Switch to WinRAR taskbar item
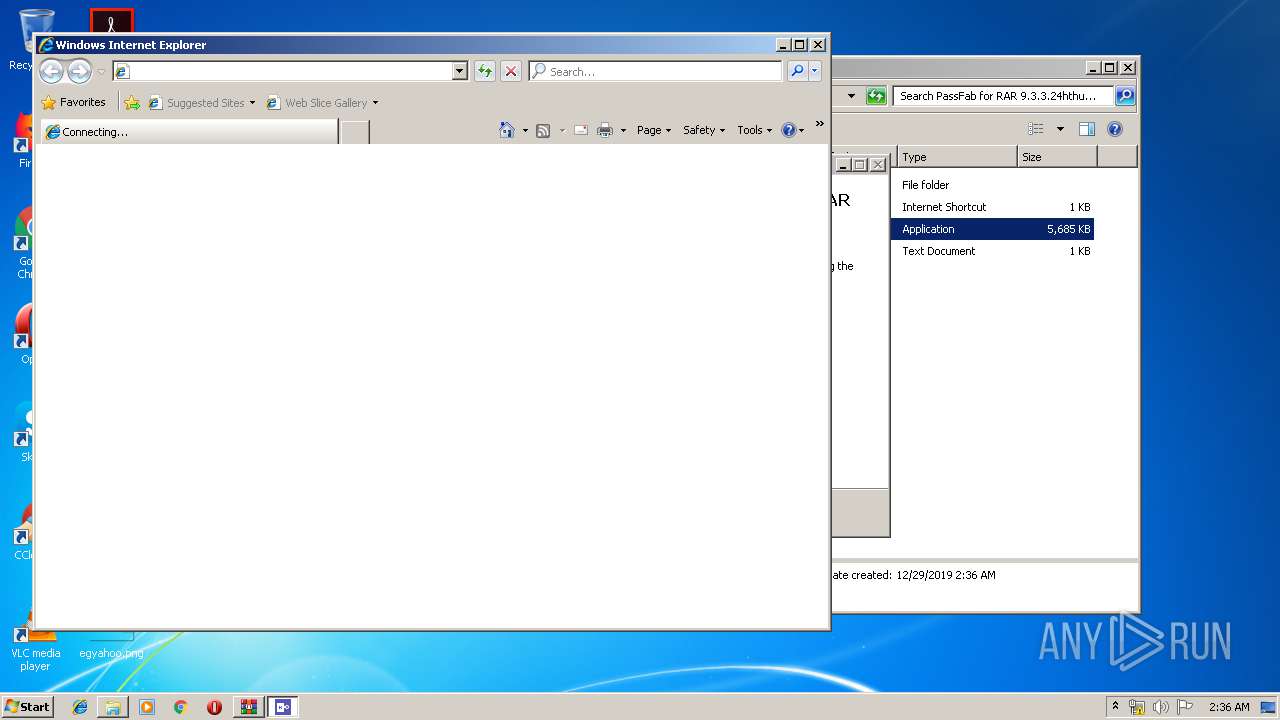Image resolution: width=1280 pixels, height=720 pixels. (248, 707)
